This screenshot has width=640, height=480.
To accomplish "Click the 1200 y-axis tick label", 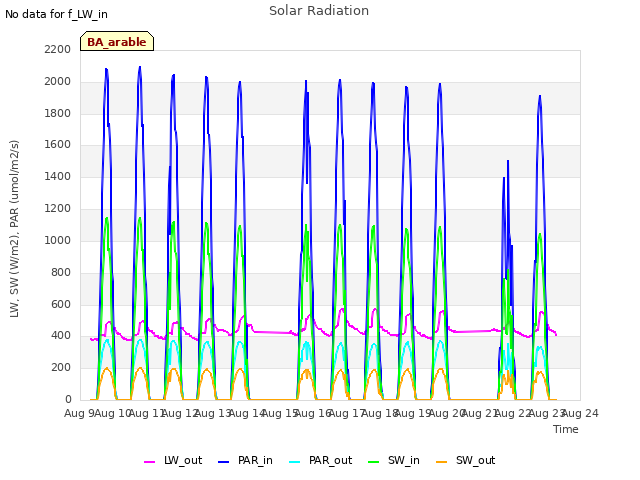I will click(58, 209).
